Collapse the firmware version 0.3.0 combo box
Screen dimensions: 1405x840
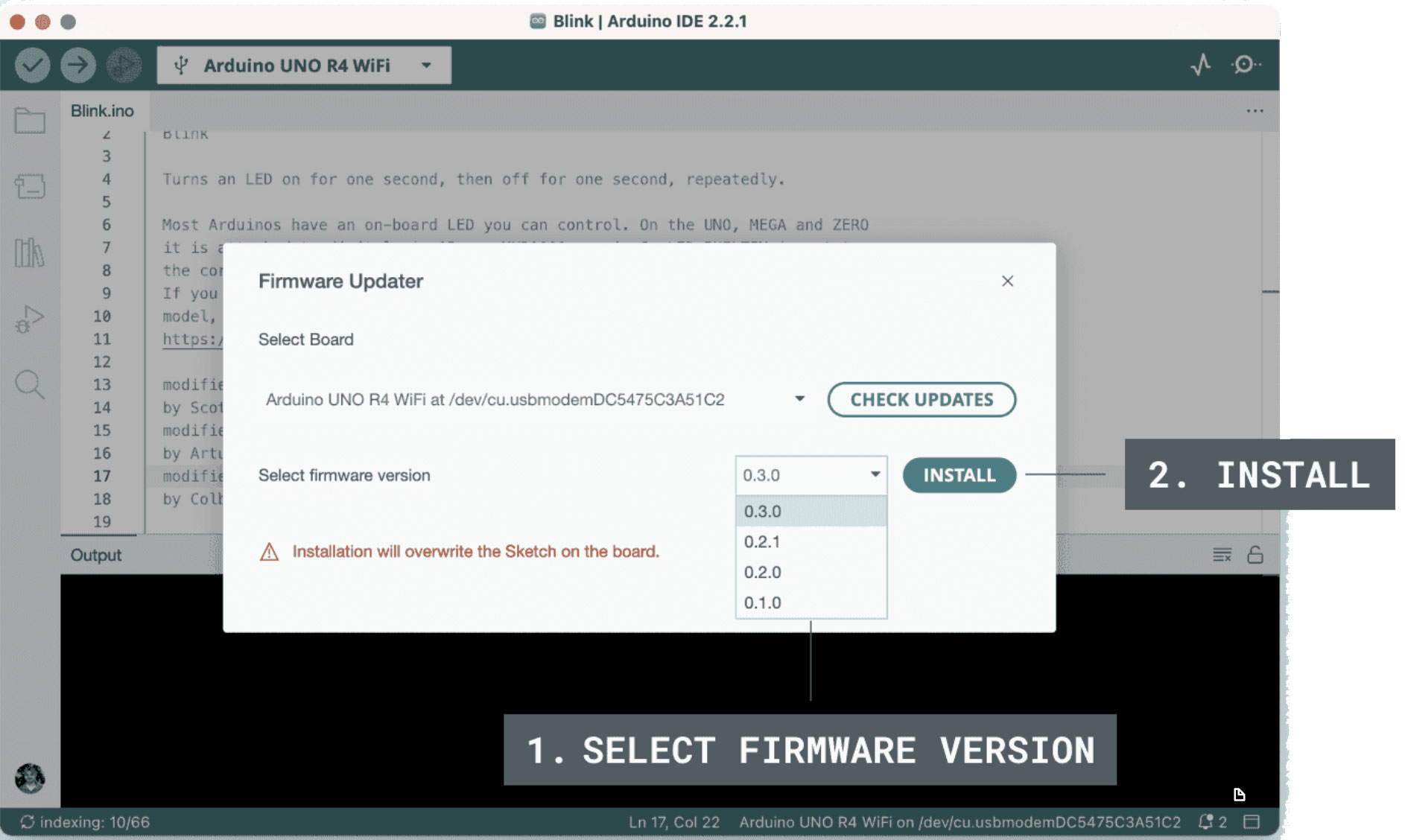click(x=811, y=475)
